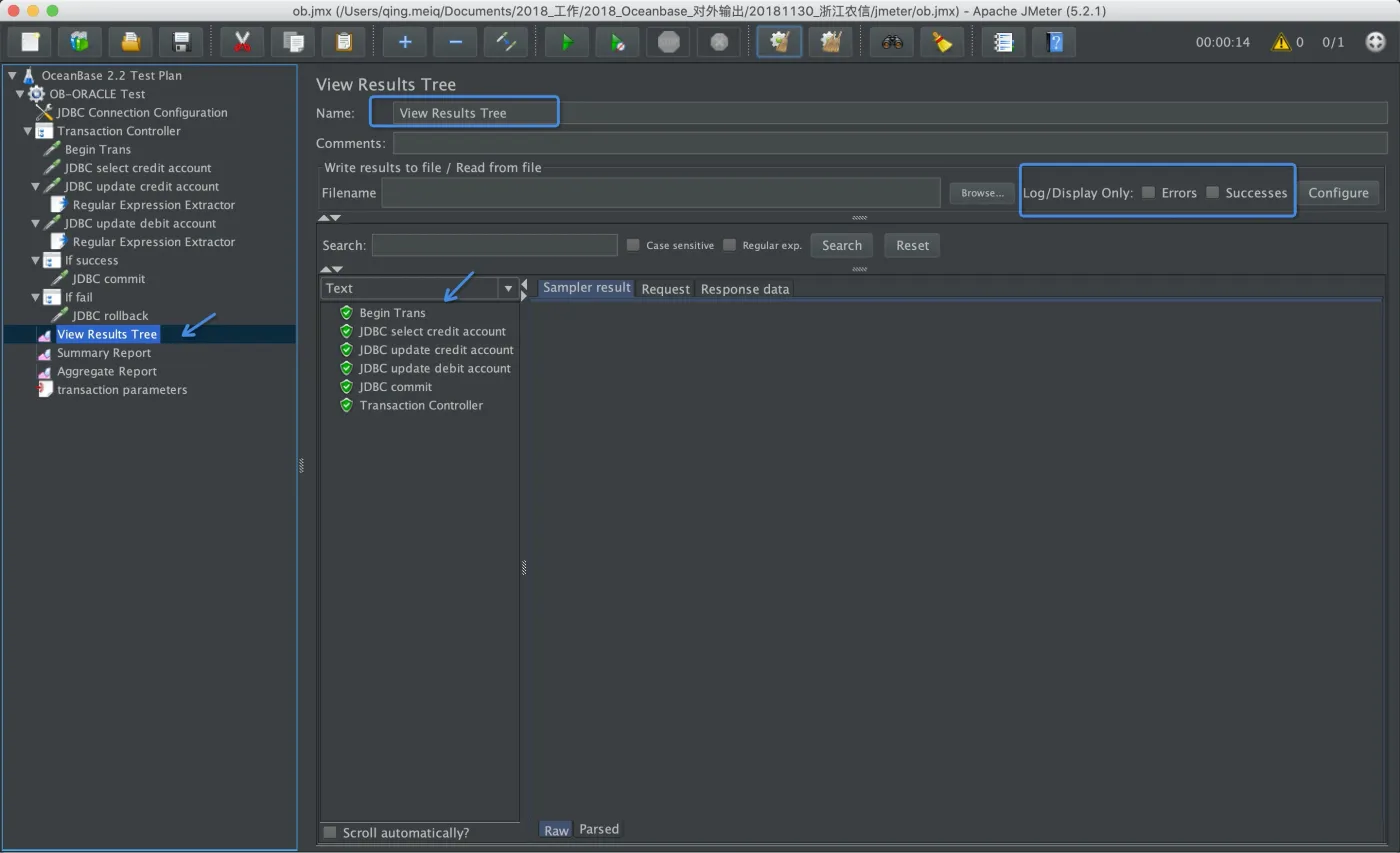Screen dimensions: 1400x853
Task: Click the Expand All plus icon
Action: 405,42
